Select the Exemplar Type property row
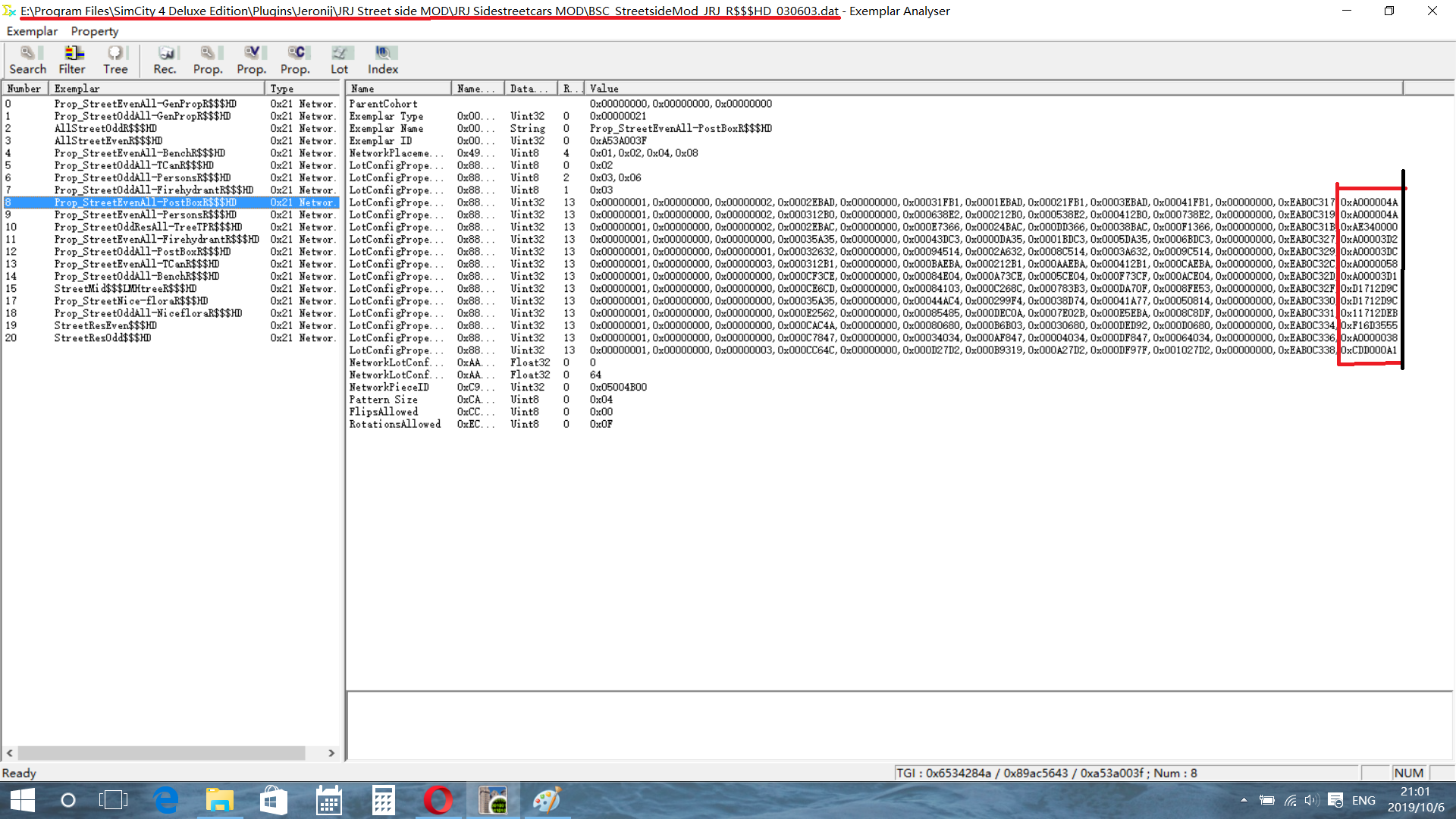 (874, 116)
